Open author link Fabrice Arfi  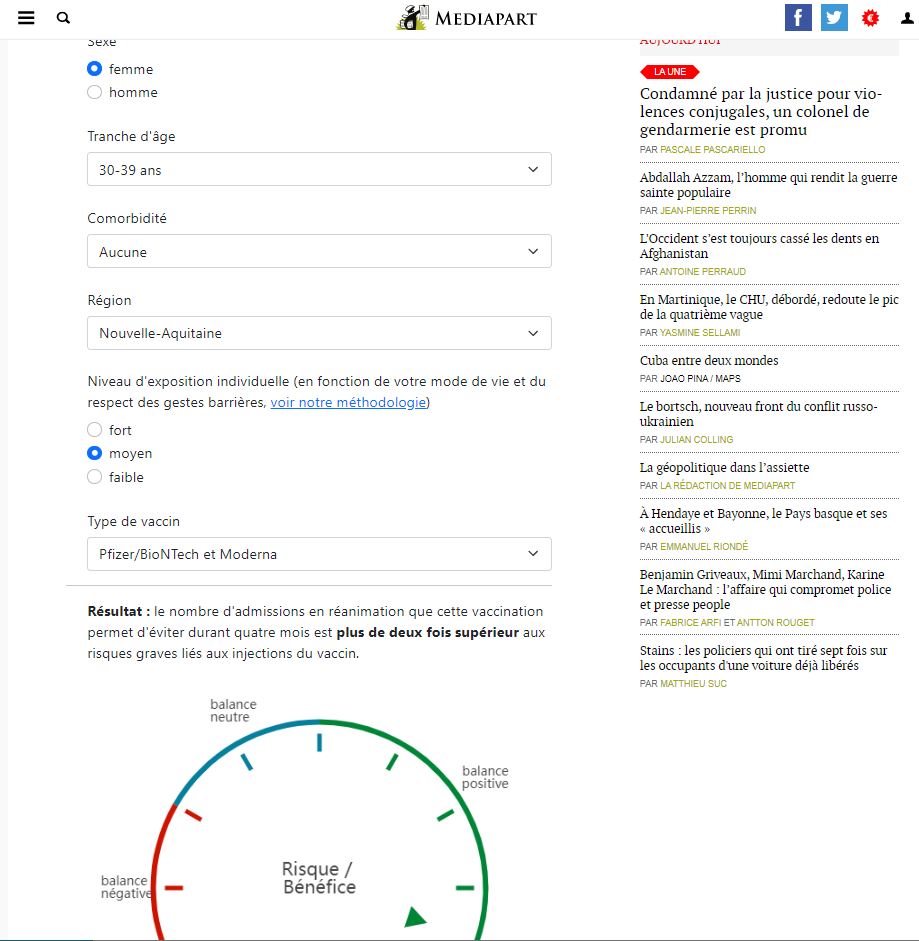coord(691,623)
